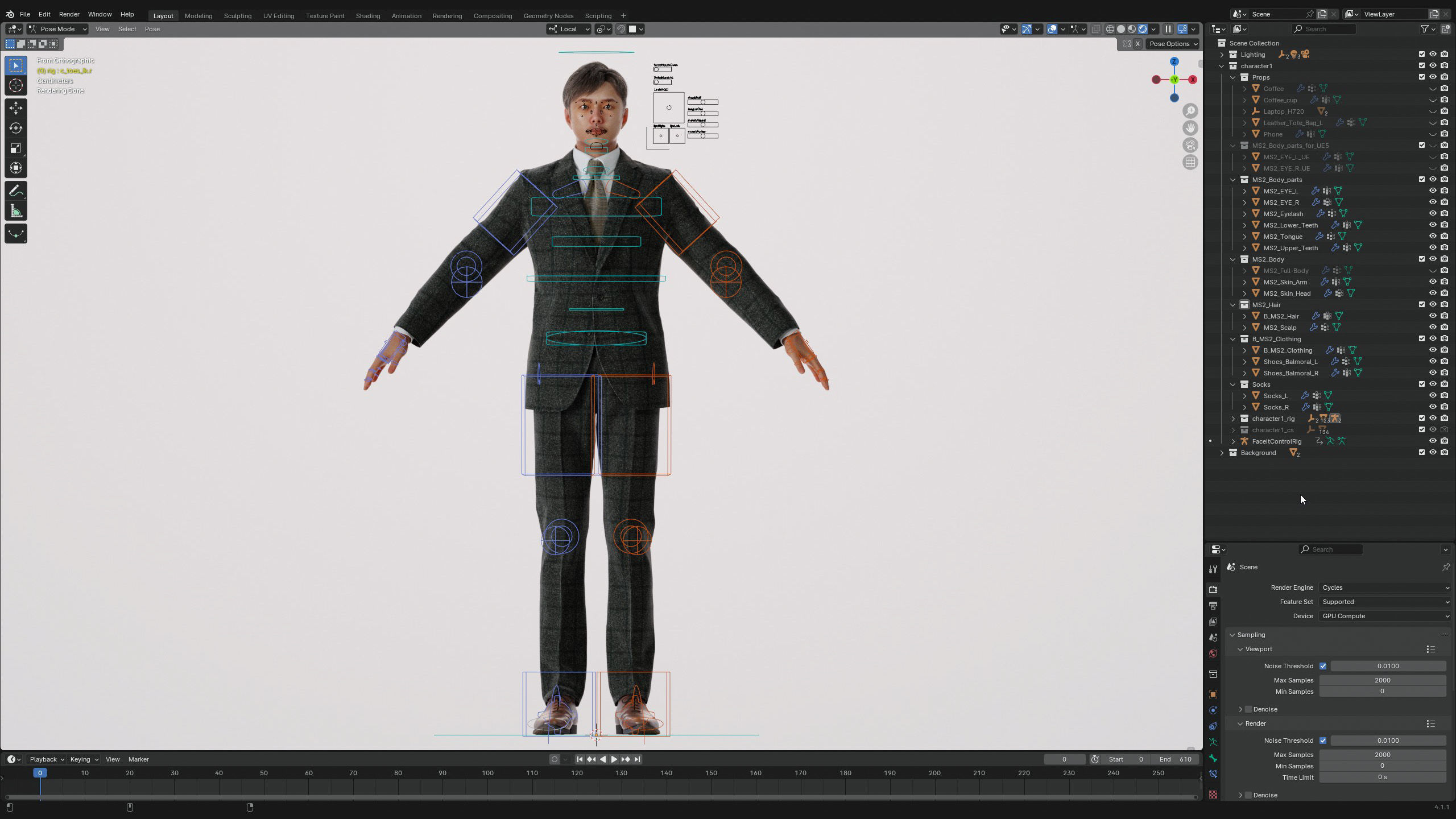Toggle the Lighting collection exclude checkbox
The width and height of the screenshot is (1456, 819).
click(x=1422, y=55)
